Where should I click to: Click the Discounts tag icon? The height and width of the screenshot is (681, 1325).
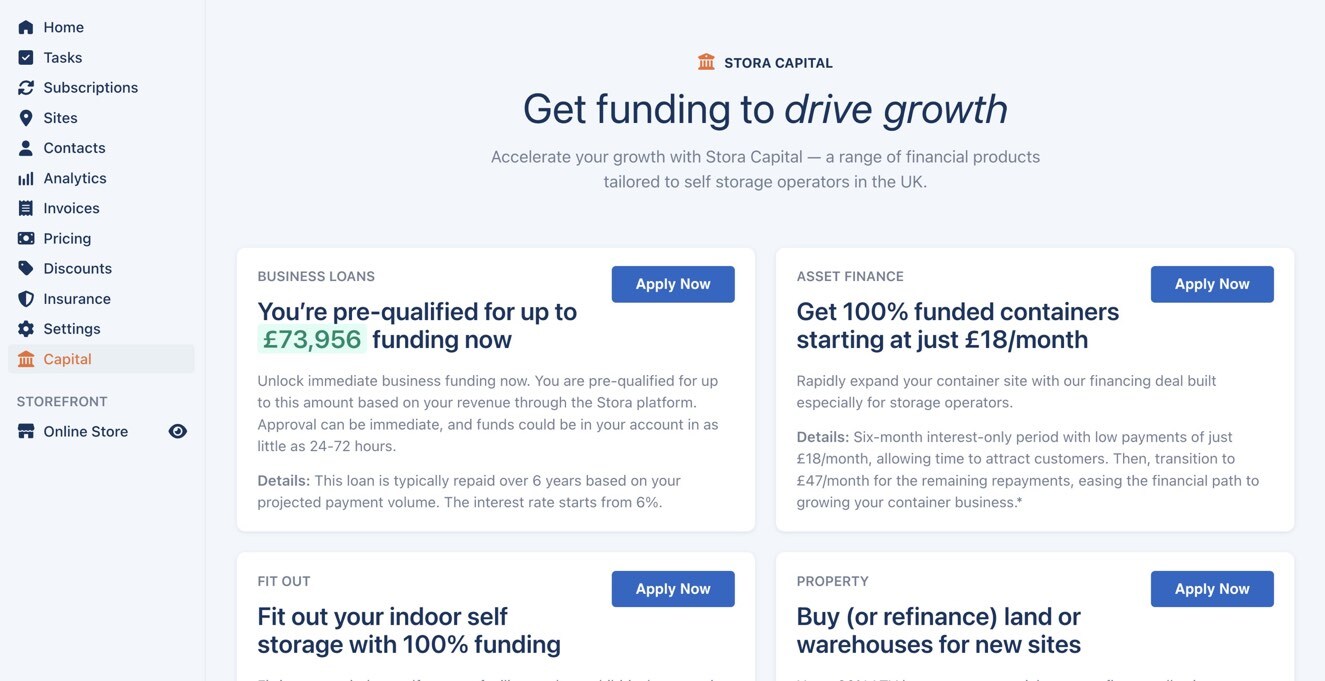(26, 268)
